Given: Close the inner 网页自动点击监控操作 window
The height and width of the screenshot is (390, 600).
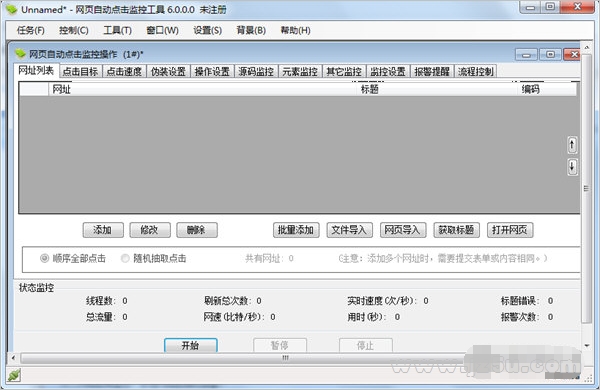Looking at the screenshot, I should 572,55.
